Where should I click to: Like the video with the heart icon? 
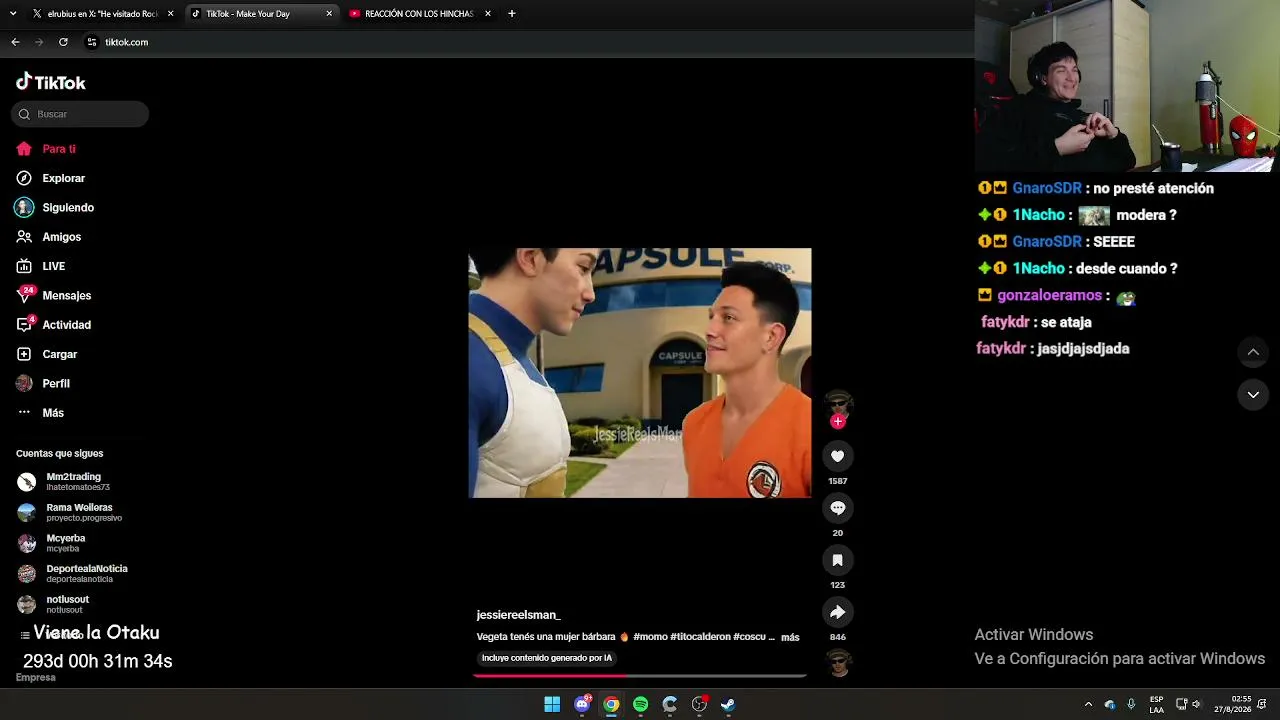click(838, 456)
